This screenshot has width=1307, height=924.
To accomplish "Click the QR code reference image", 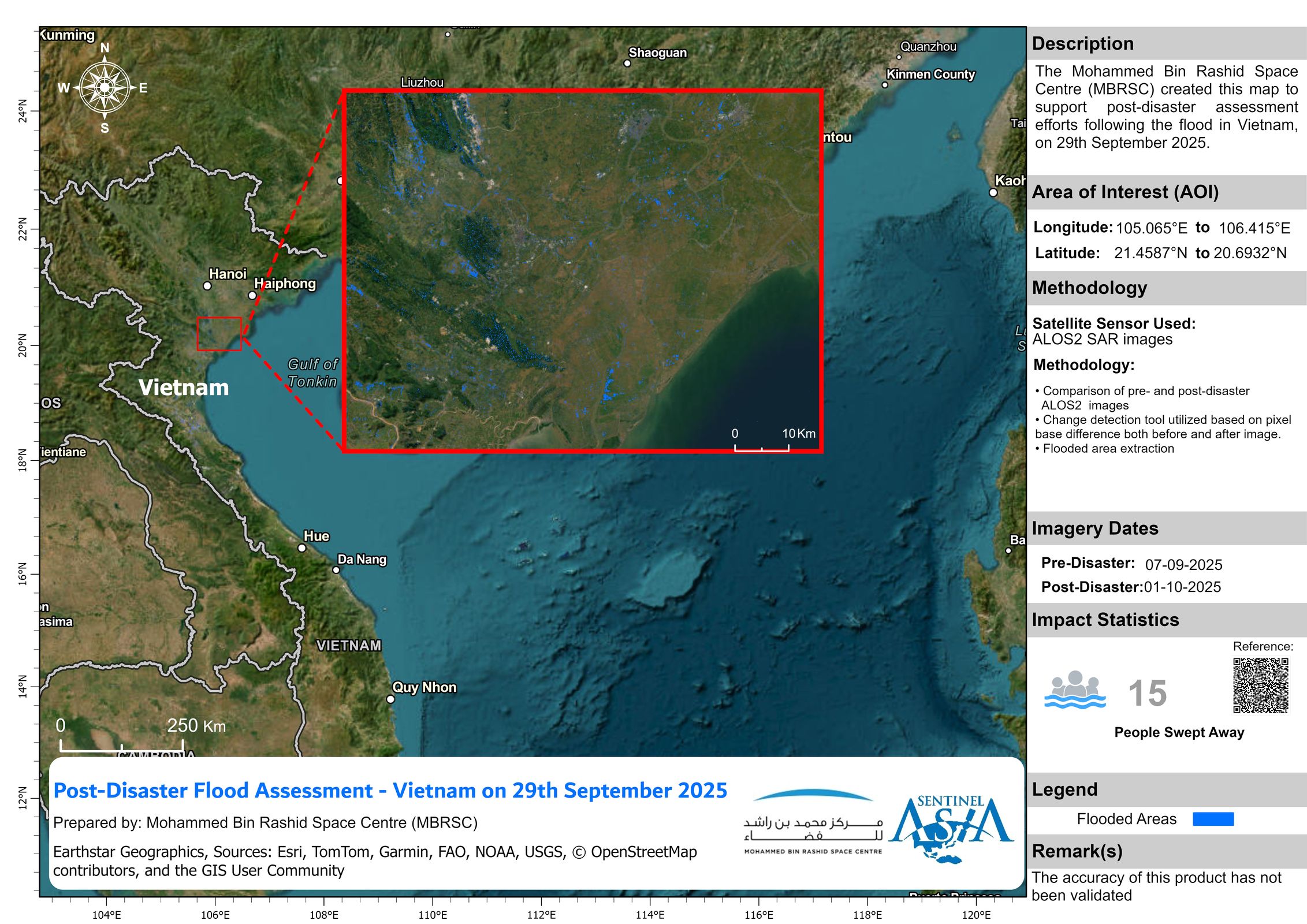I will [1261, 685].
